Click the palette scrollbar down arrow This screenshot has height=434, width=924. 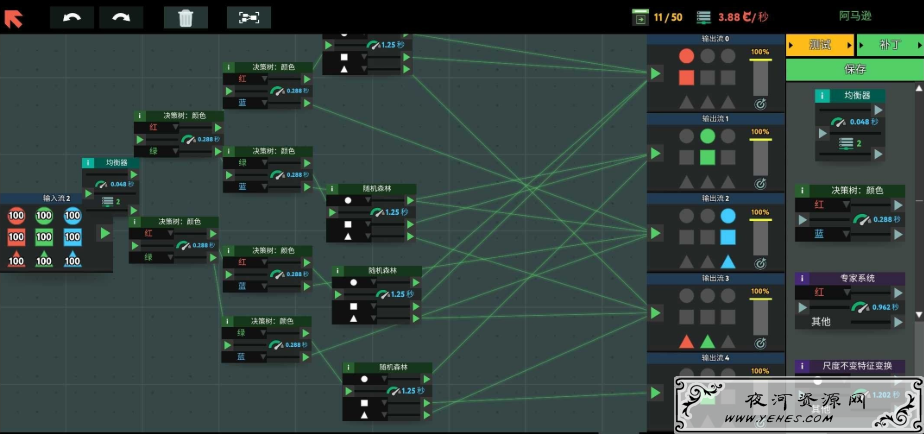pyautogui.click(x=919, y=317)
